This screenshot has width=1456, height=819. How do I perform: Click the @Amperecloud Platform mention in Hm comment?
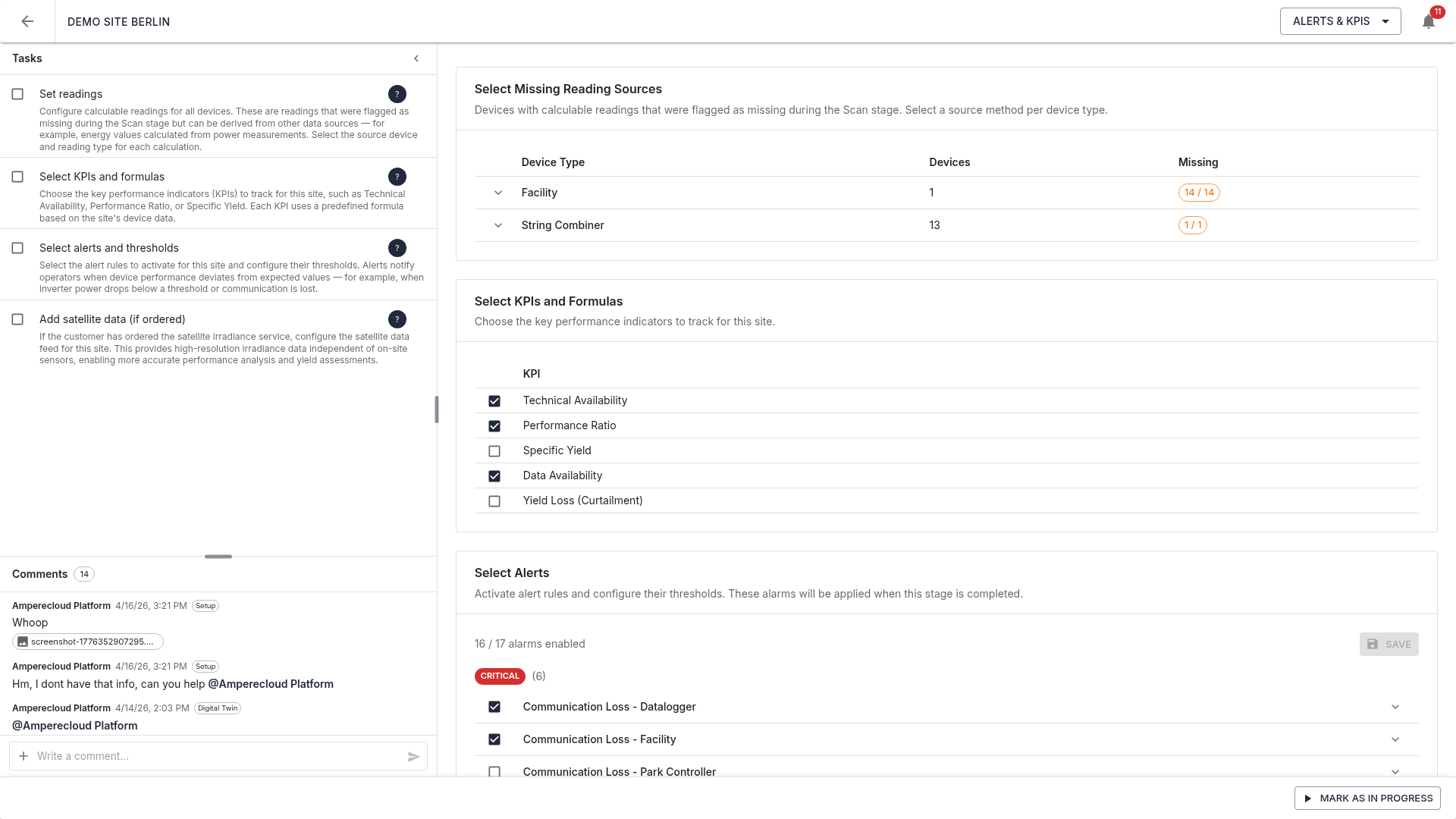point(271,684)
